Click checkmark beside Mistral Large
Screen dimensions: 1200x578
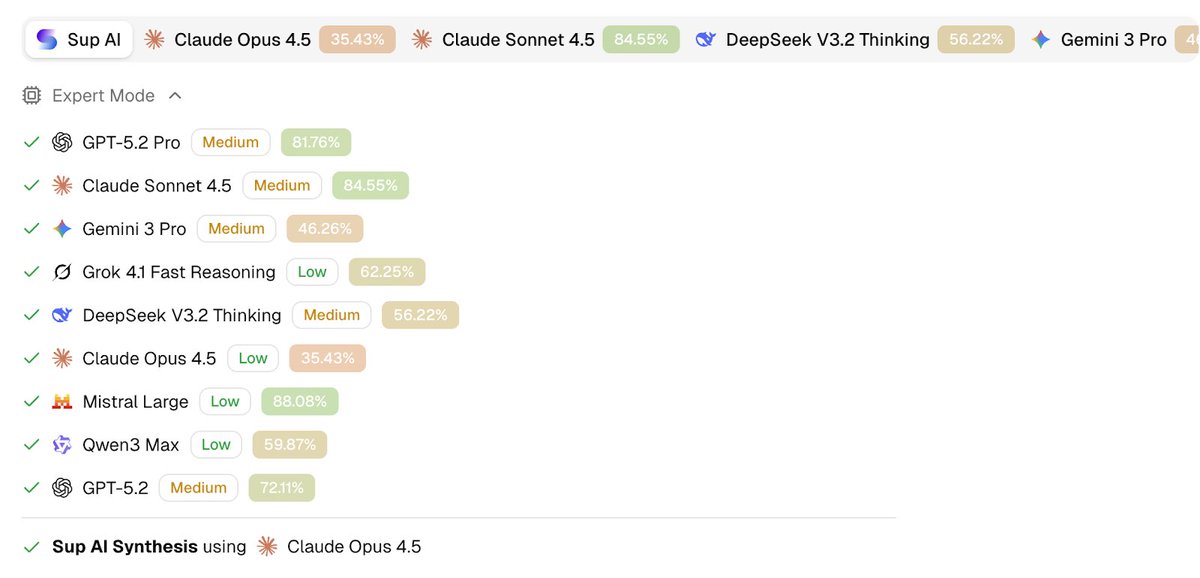[x=32, y=402]
